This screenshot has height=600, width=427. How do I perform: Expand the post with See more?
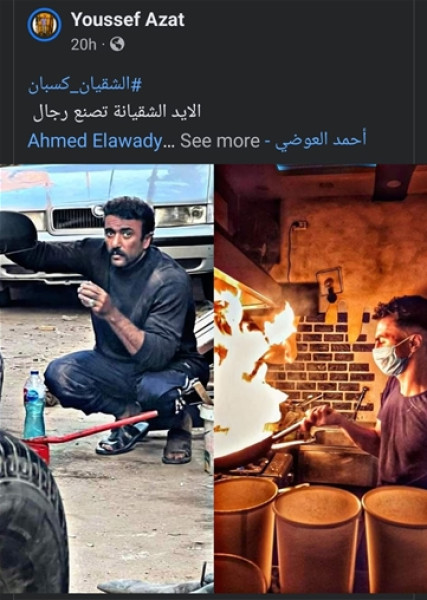coord(220,141)
